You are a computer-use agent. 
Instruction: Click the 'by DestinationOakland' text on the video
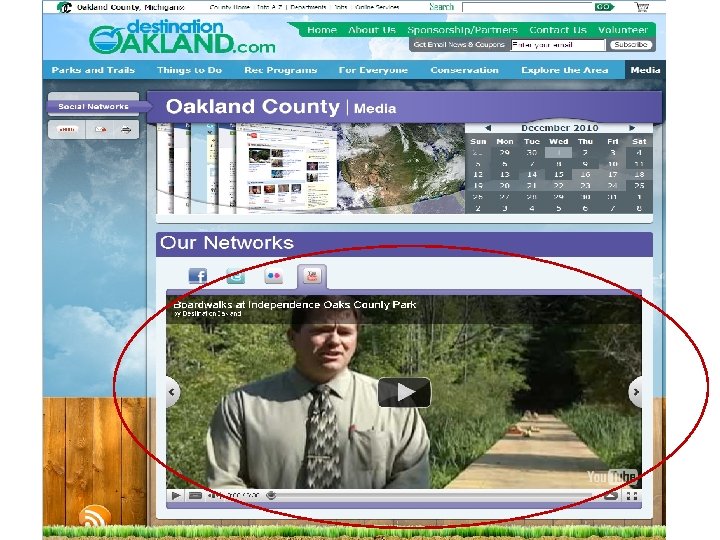tap(208, 314)
